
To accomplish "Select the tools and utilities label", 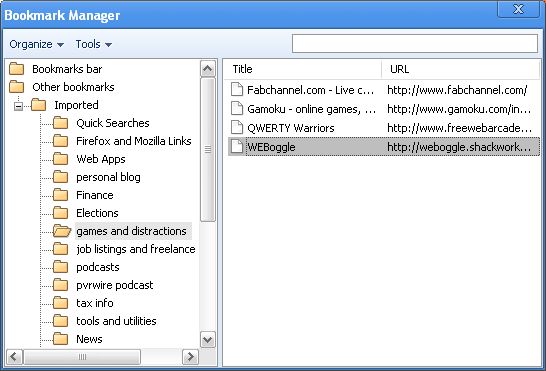I will click(116, 321).
